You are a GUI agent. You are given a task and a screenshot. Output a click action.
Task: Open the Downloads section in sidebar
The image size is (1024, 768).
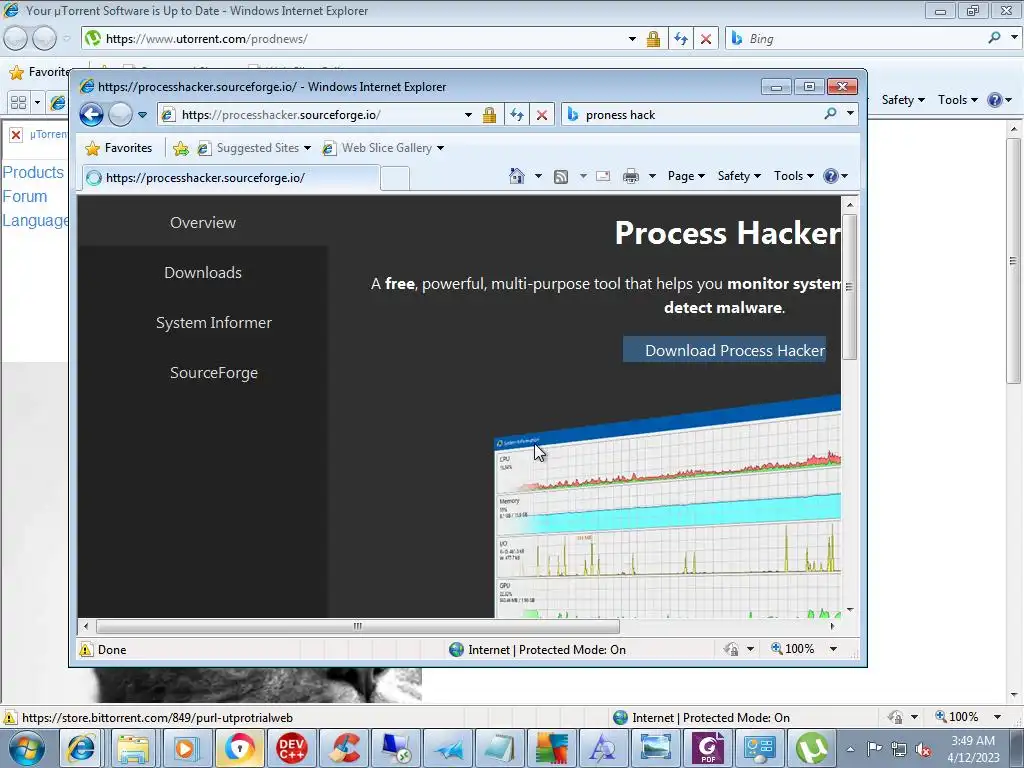point(203,272)
